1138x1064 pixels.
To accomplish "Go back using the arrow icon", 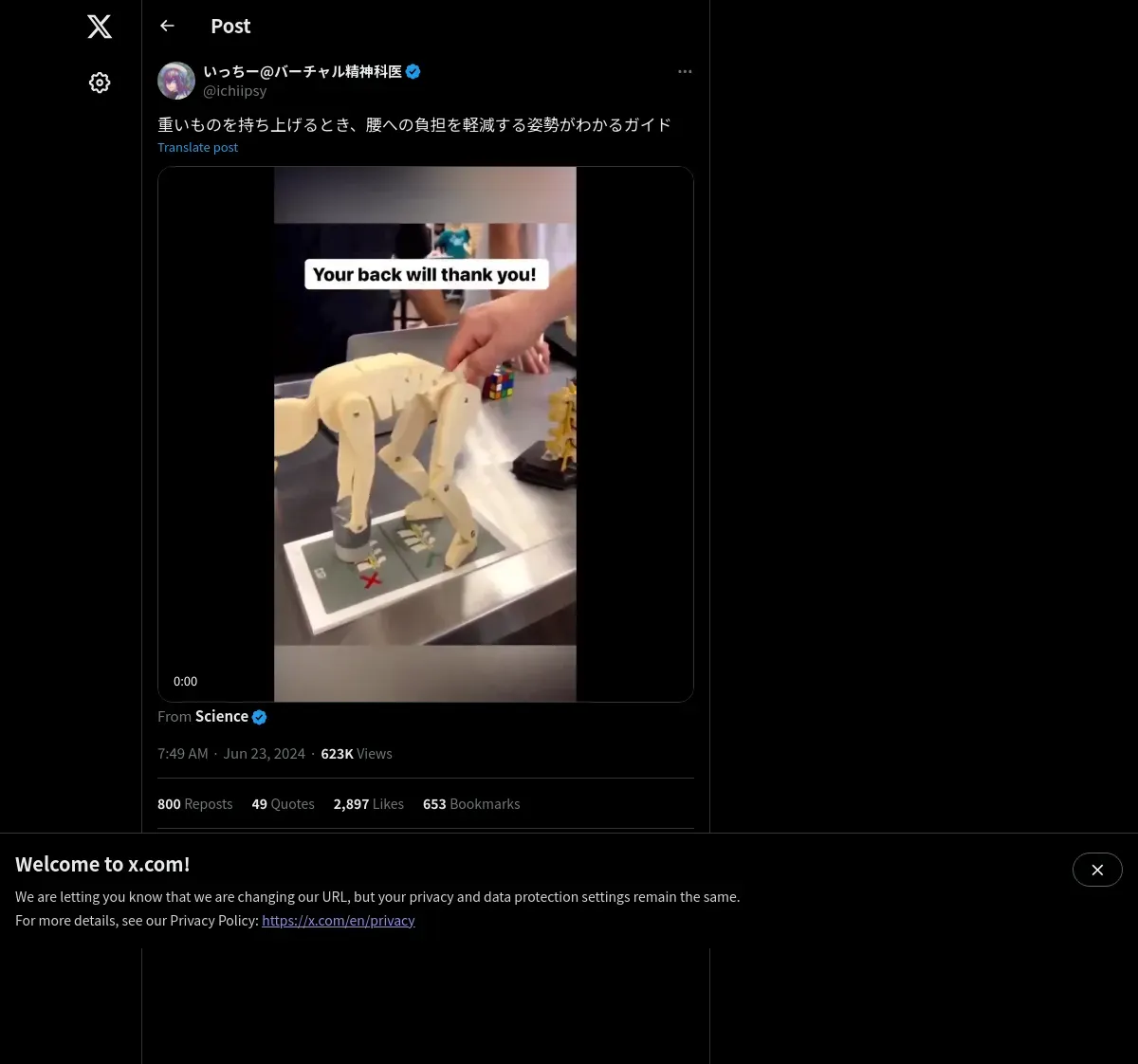I will [x=167, y=26].
